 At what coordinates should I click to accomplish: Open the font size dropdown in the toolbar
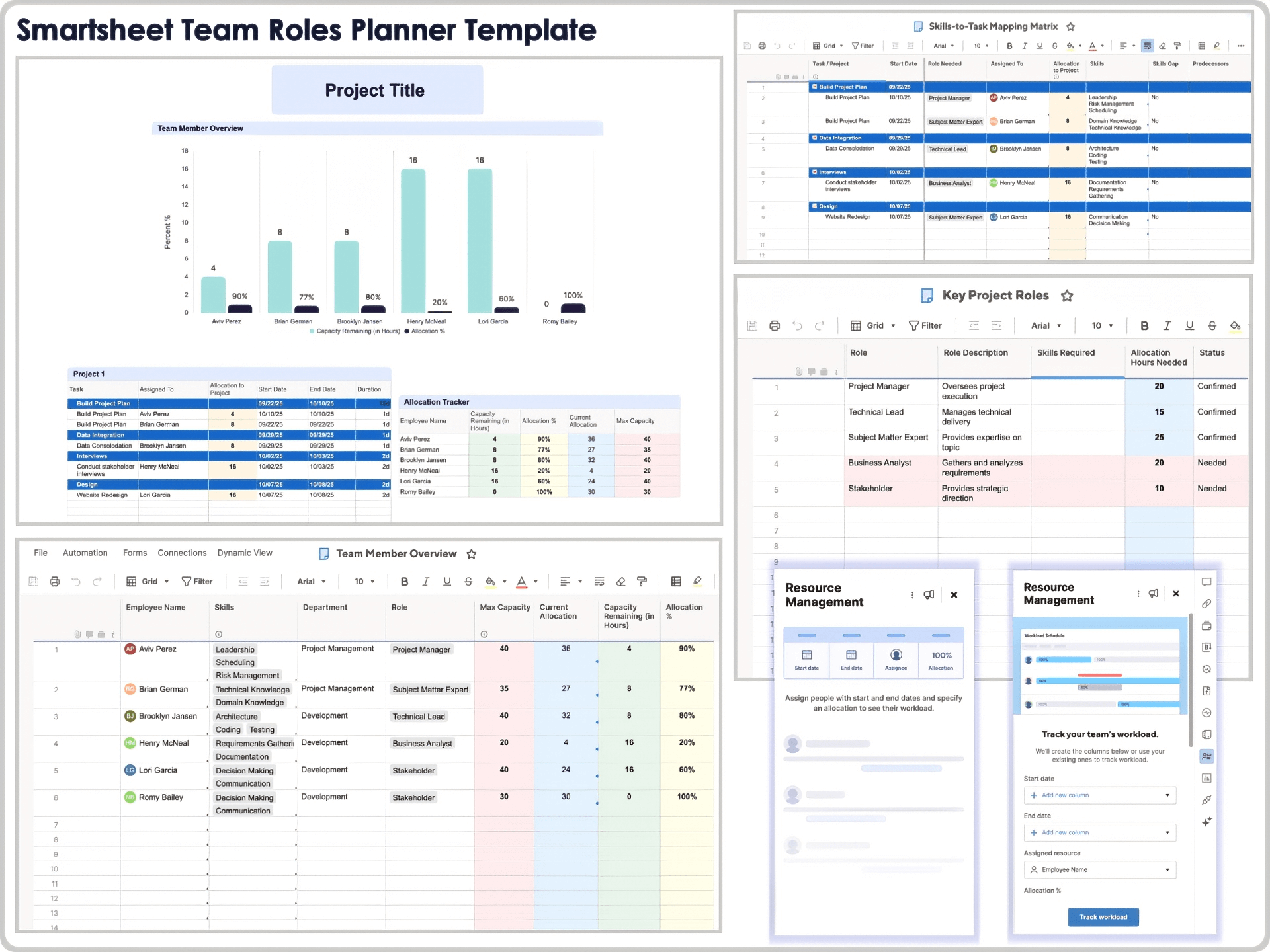pos(364,581)
